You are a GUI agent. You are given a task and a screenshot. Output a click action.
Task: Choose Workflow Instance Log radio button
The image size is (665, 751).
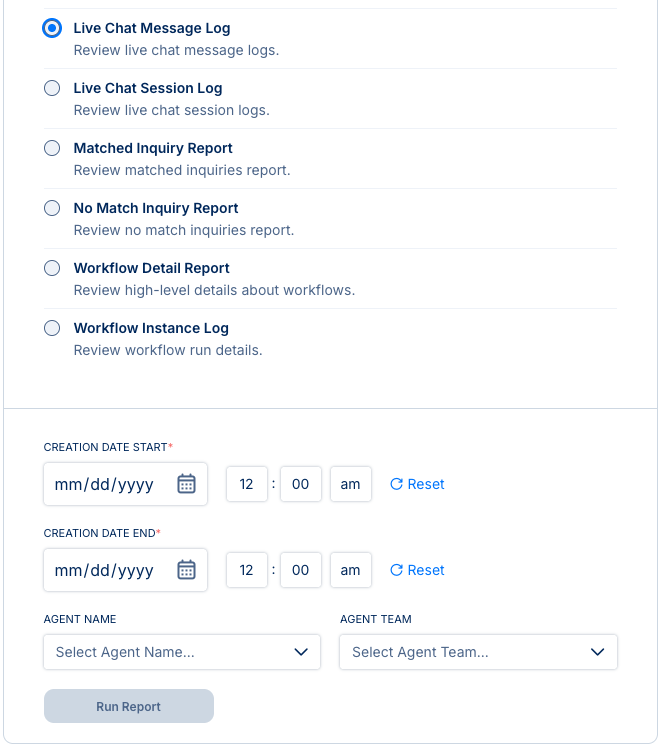(x=52, y=328)
